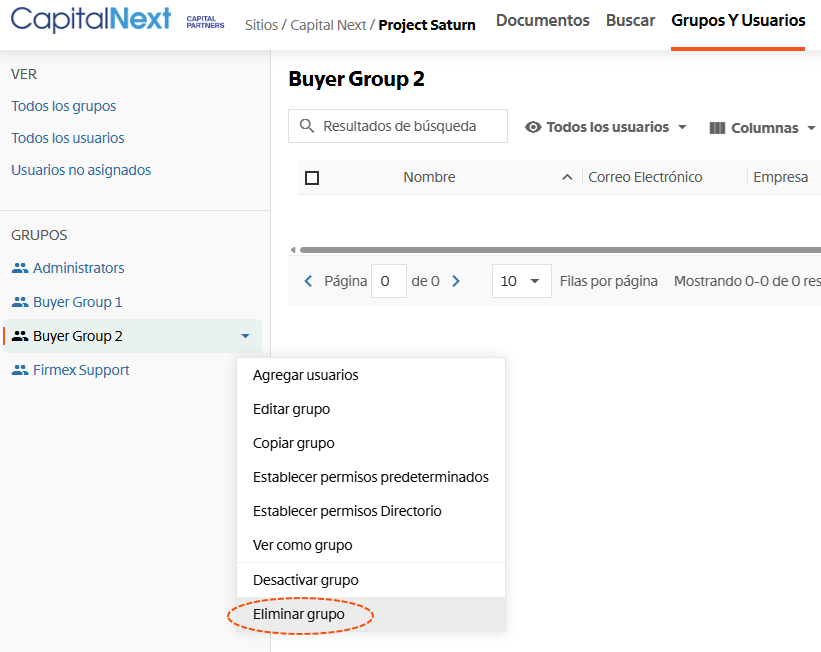Select the Administrators group

click(x=79, y=268)
